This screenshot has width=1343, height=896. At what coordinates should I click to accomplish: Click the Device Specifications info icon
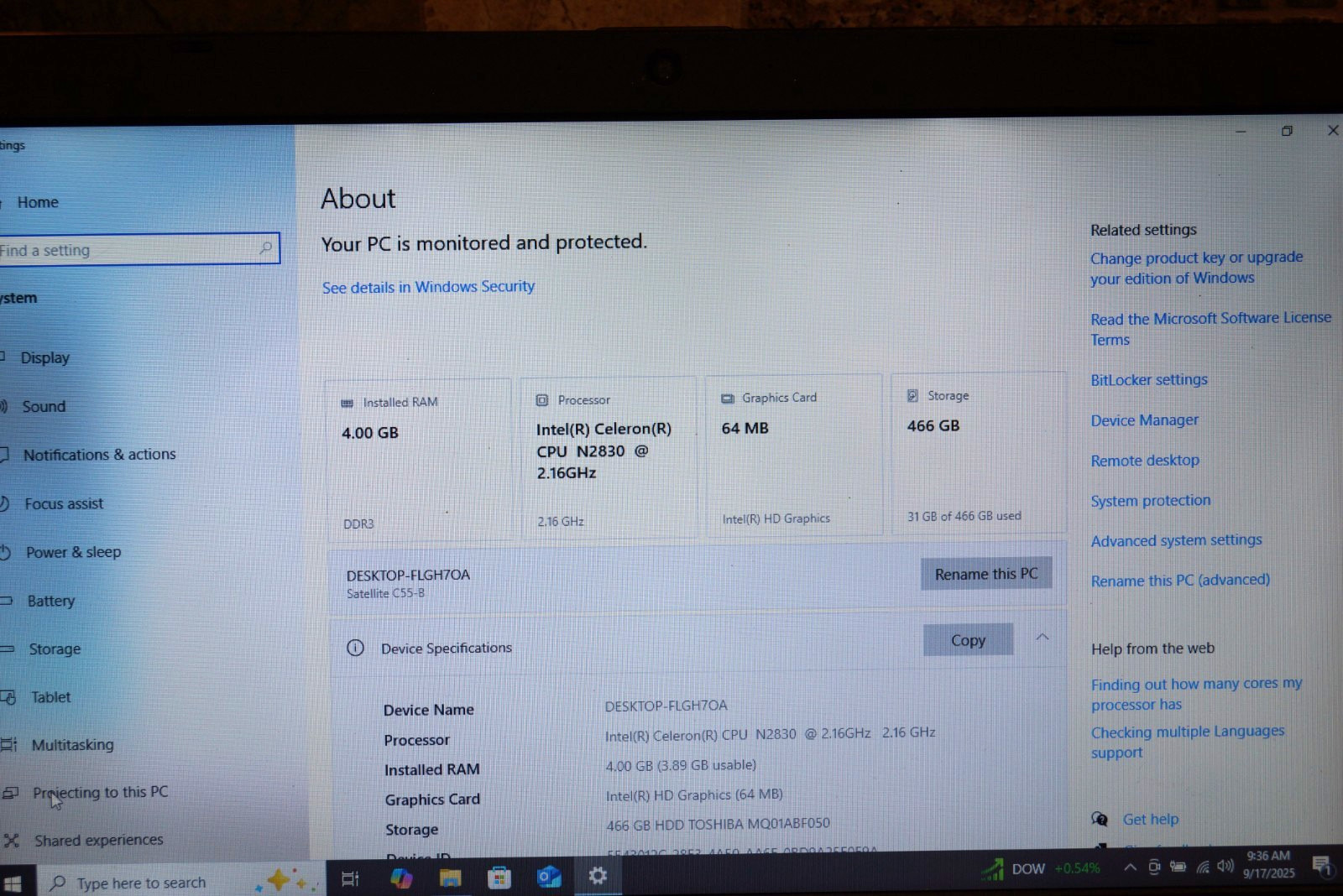(355, 648)
